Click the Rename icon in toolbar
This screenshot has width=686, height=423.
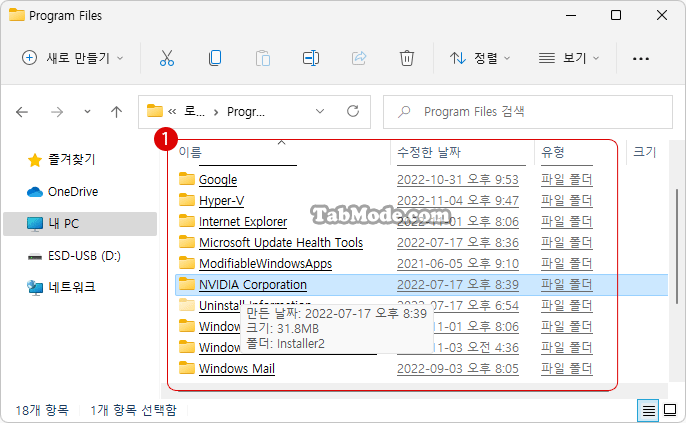311,58
